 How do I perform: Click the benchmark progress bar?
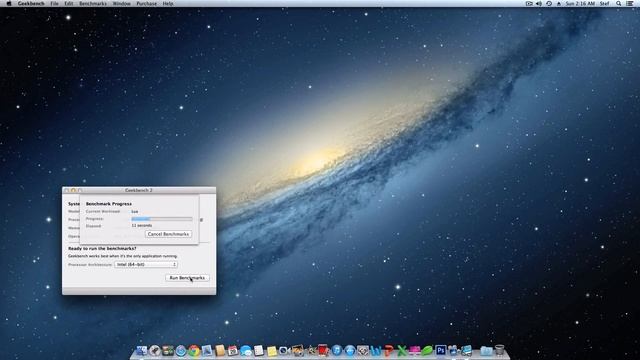tap(162, 219)
